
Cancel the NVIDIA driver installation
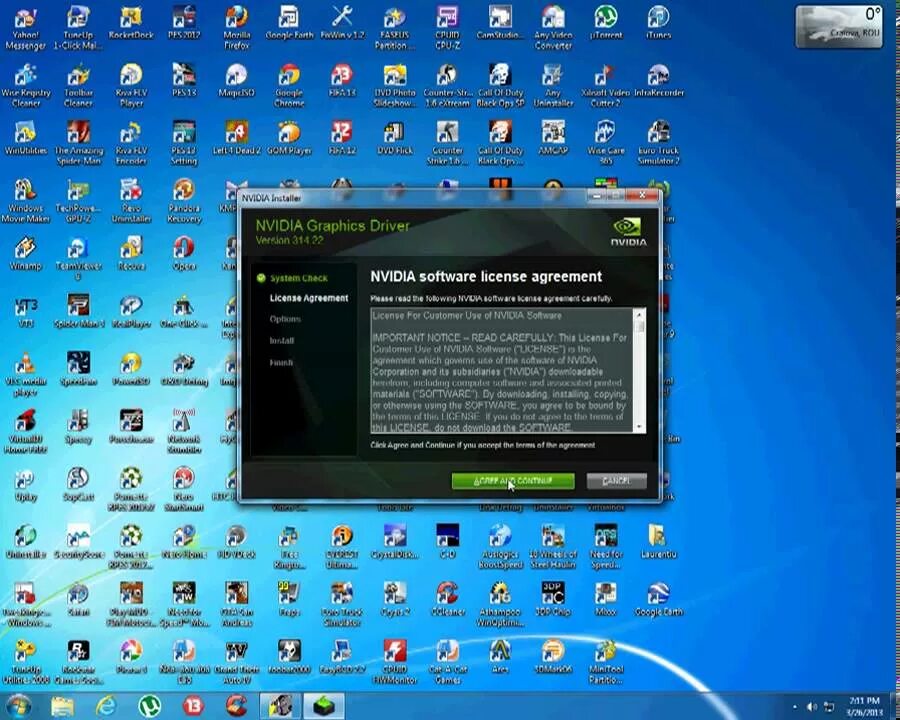[x=616, y=481]
